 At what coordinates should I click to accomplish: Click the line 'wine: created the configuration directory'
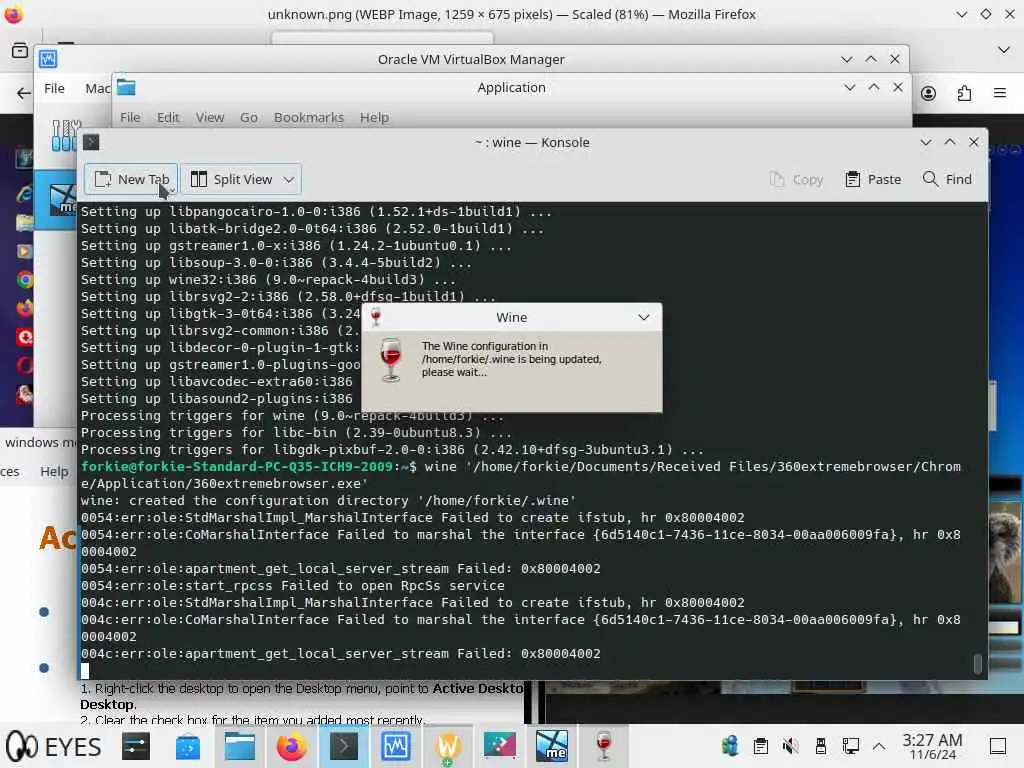click(328, 500)
